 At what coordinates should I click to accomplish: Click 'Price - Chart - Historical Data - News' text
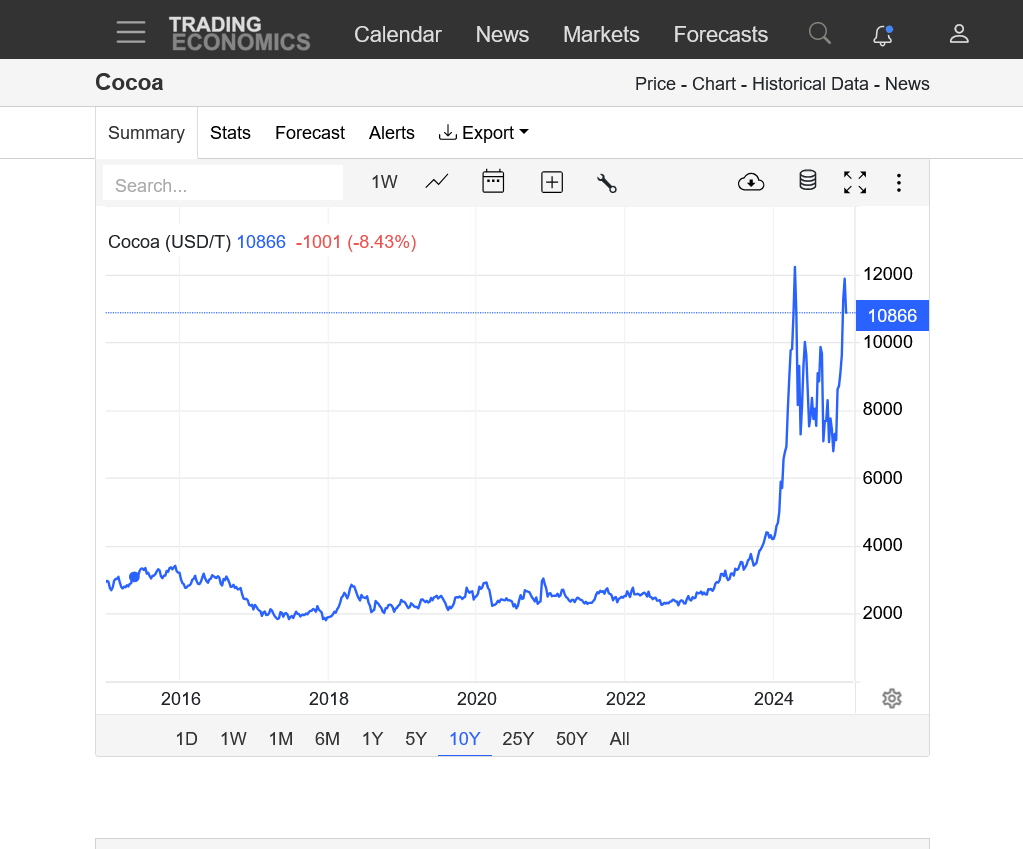pos(782,84)
